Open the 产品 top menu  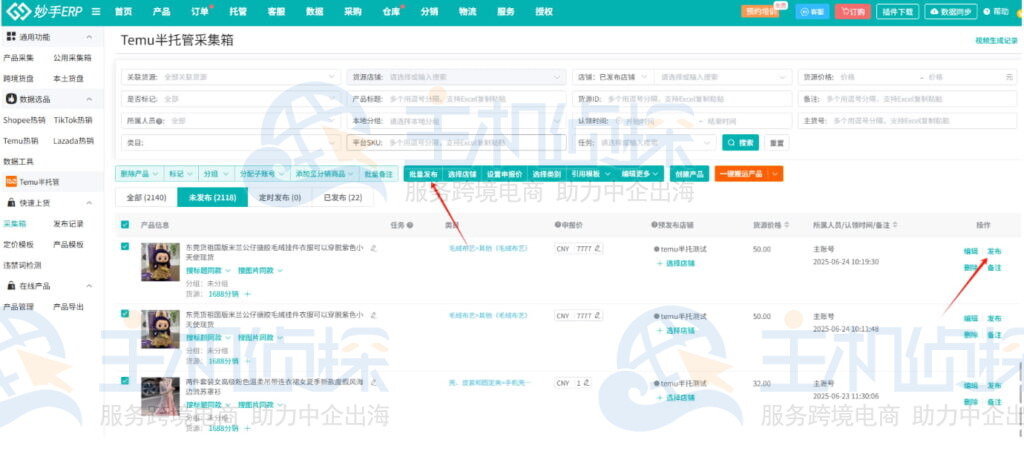161,12
